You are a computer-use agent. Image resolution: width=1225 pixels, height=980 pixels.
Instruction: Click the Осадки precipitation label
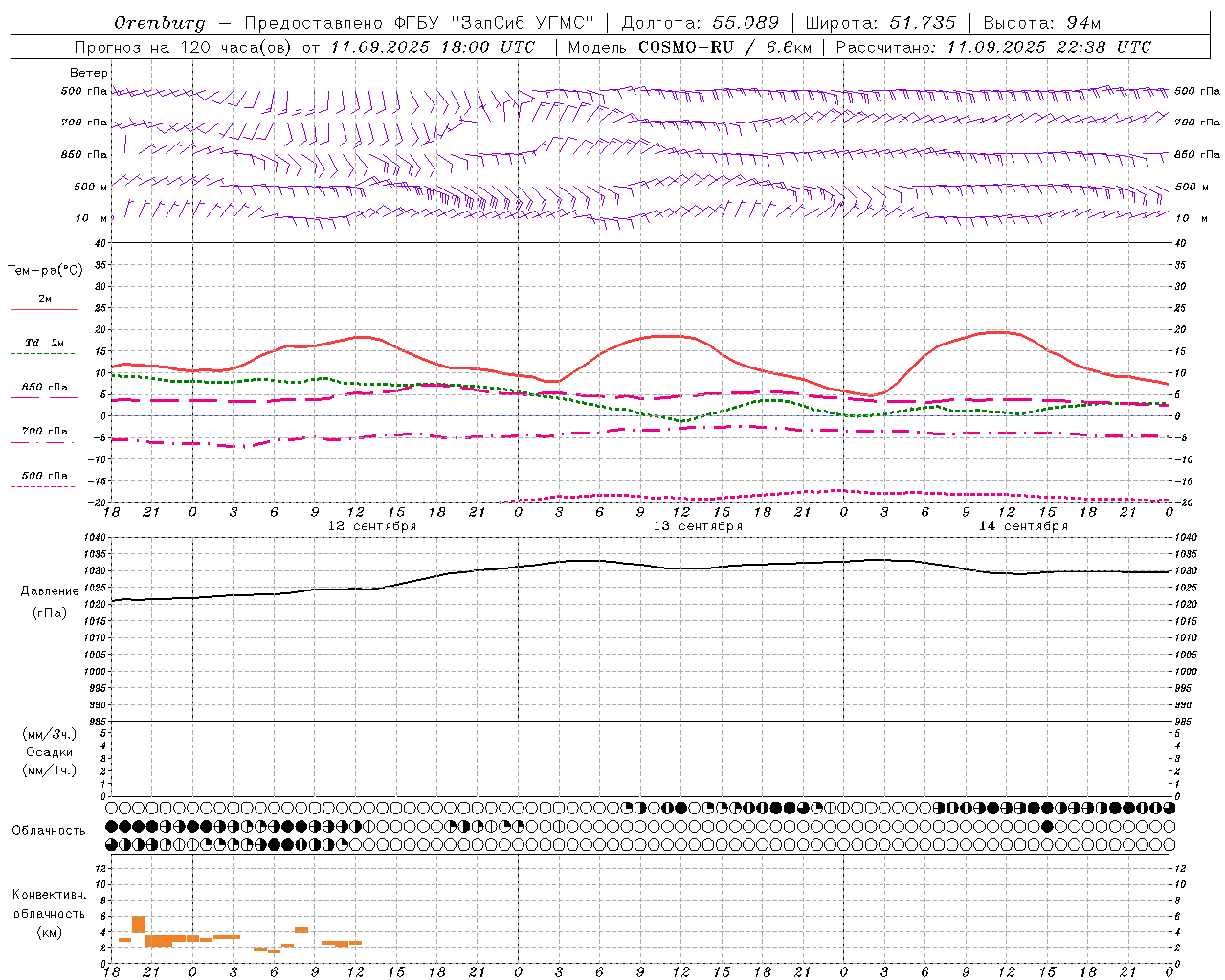[50, 752]
